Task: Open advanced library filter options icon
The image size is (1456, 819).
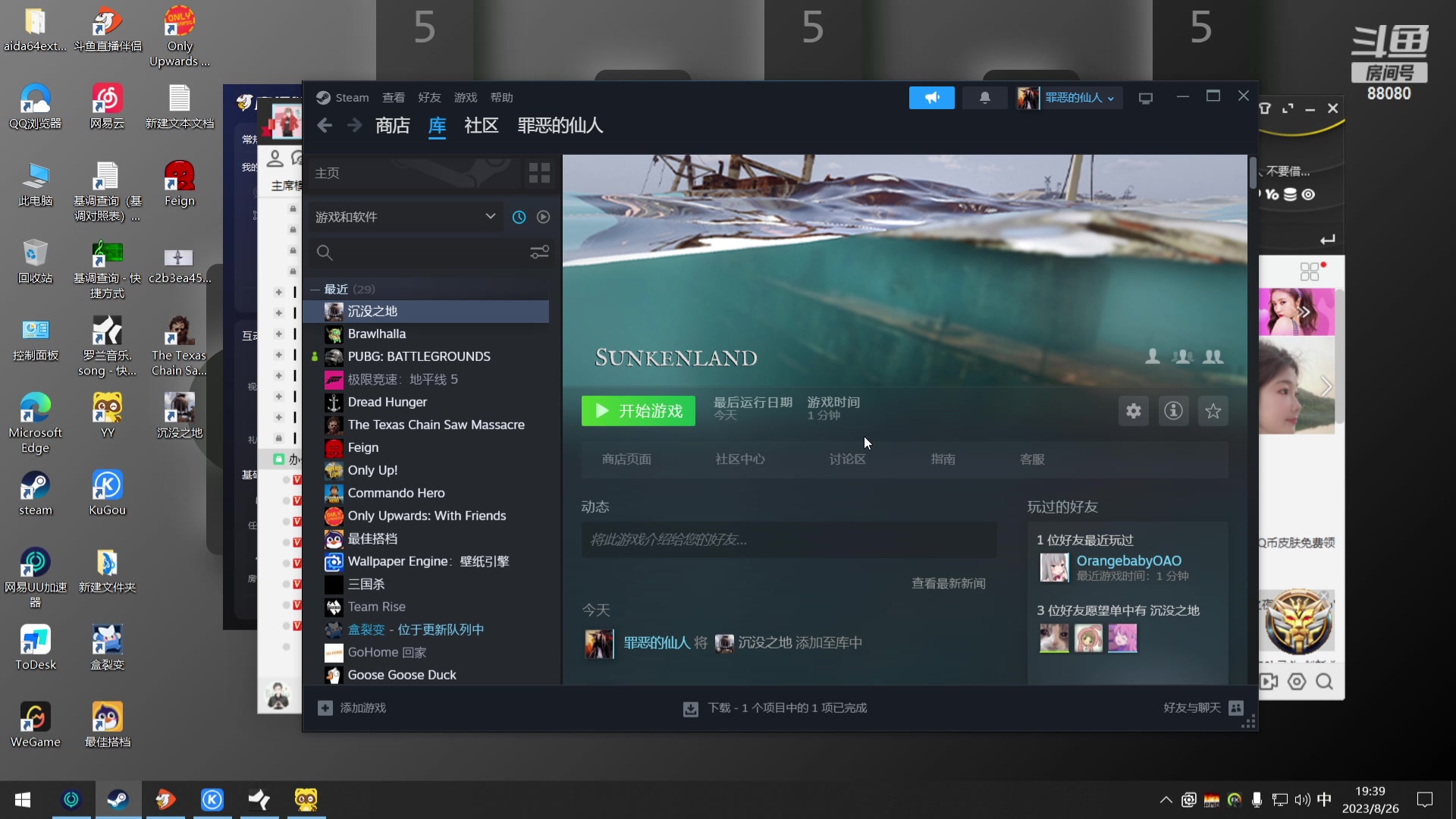Action: [539, 252]
